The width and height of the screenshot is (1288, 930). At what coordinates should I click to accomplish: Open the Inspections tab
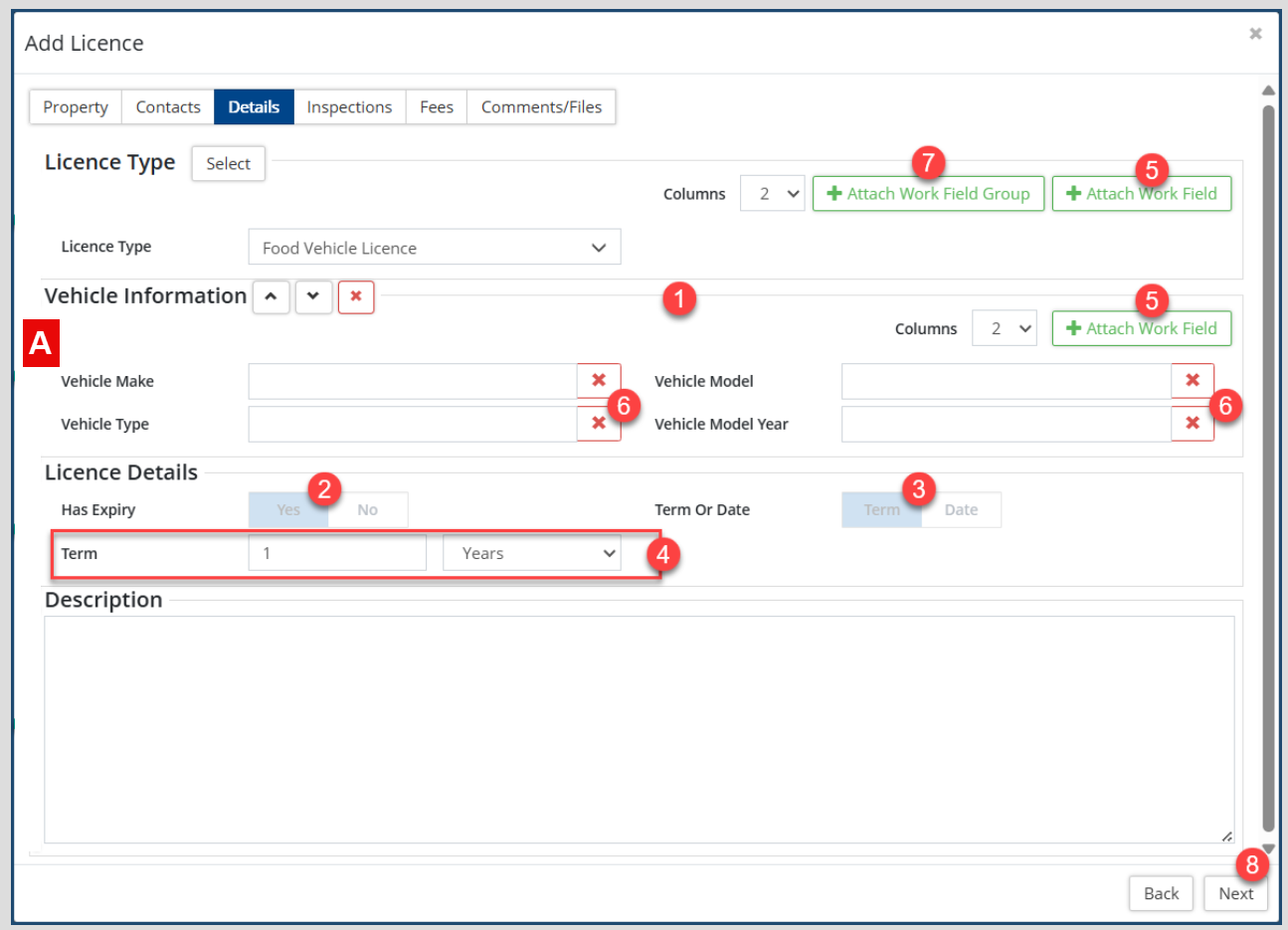pyautogui.click(x=349, y=107)
